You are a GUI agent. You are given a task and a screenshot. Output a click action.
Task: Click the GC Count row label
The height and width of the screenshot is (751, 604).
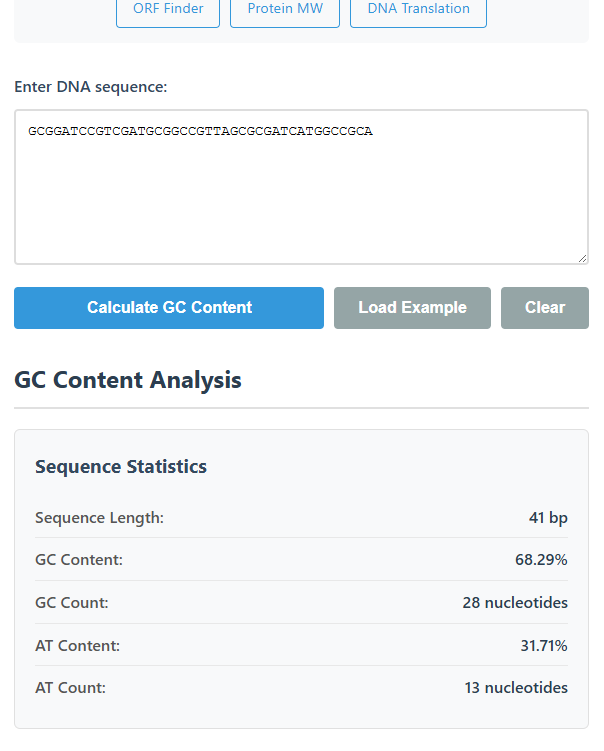[72, 603]
